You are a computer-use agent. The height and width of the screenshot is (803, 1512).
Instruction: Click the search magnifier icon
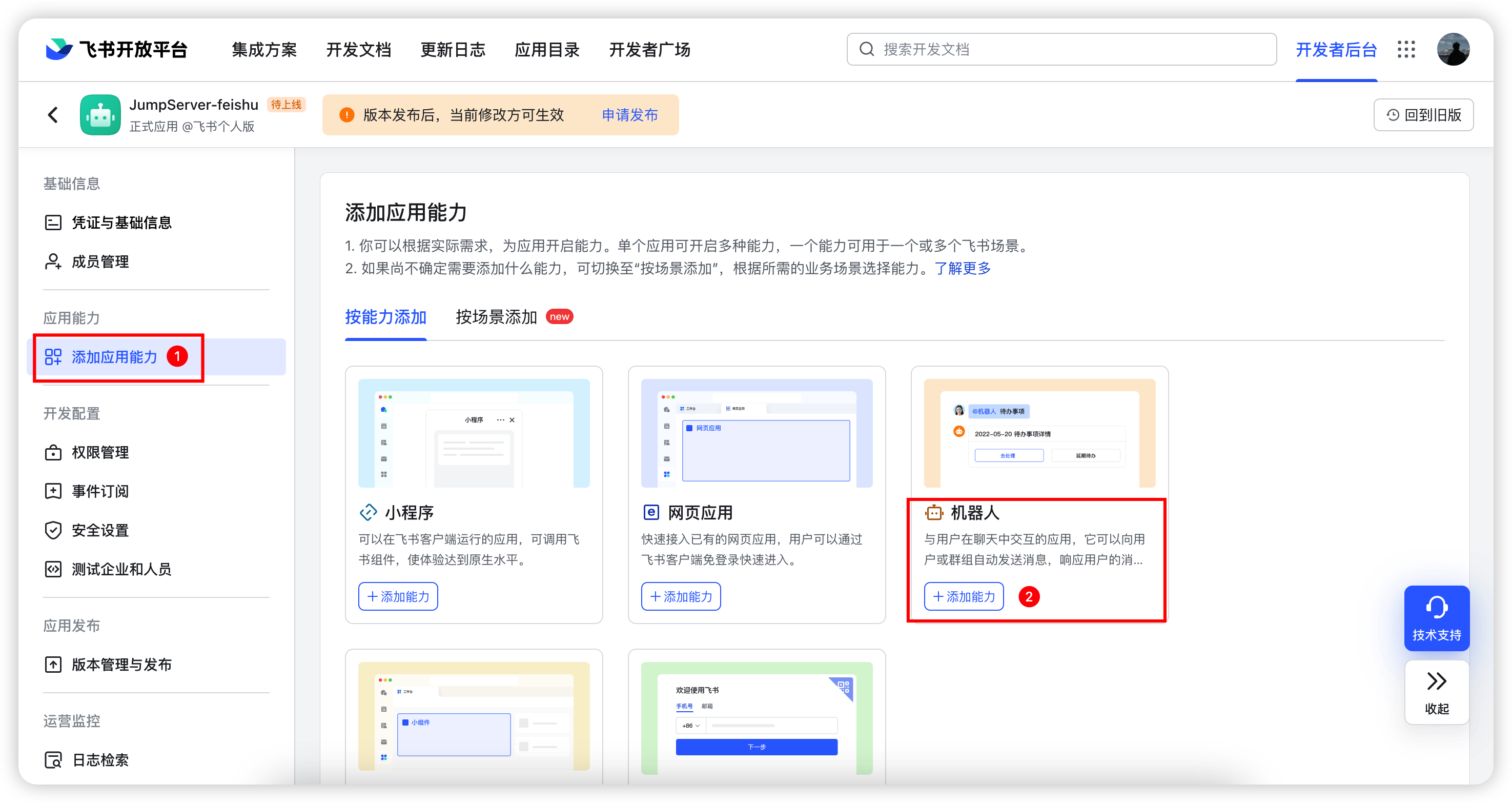[866, 49]
